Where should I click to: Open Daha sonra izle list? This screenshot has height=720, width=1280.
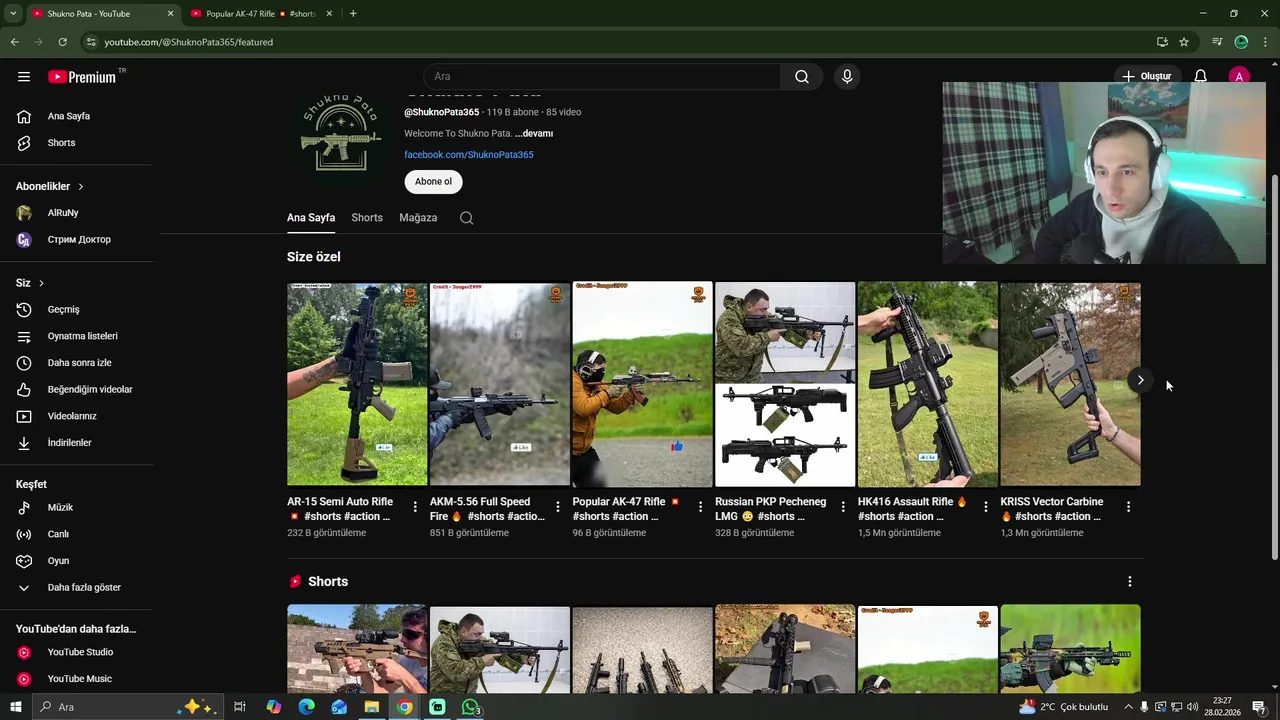click(x=77, y=363)
